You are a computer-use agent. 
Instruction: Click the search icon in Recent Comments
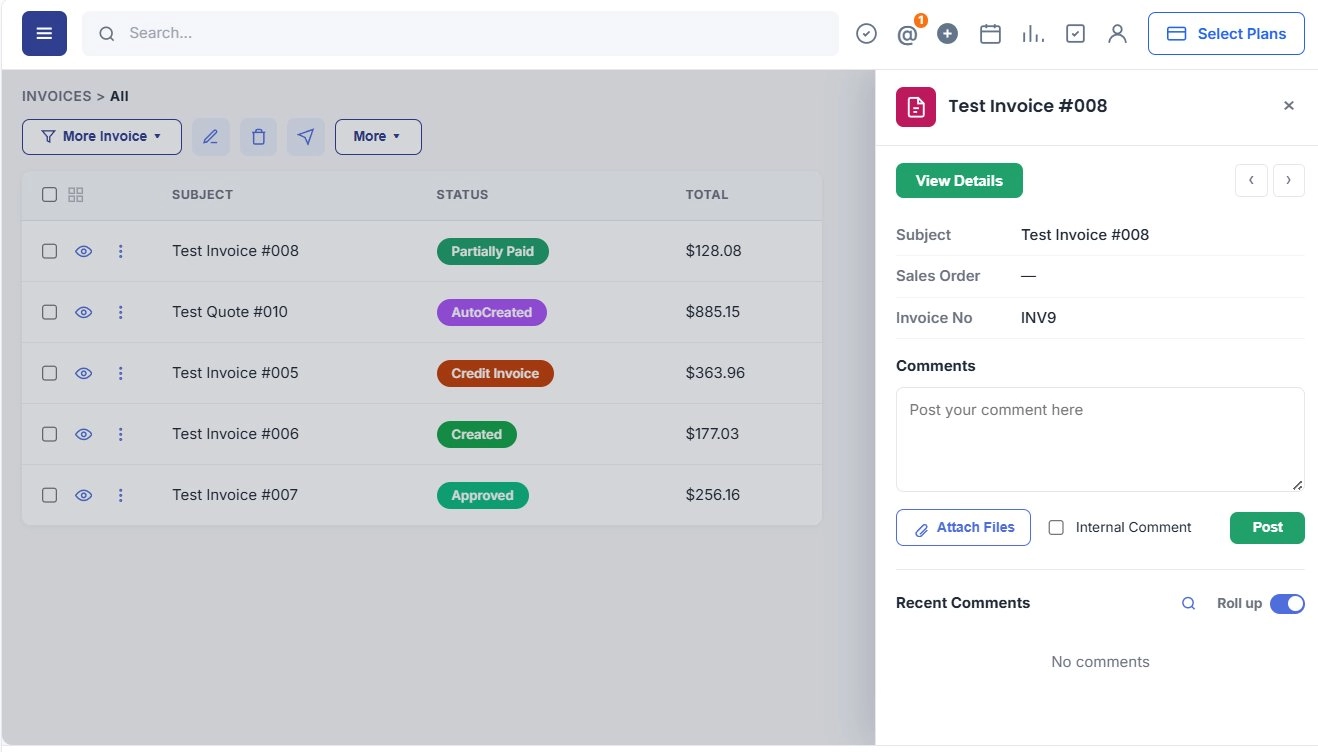pyautogui.click(x=1188, y=604)
